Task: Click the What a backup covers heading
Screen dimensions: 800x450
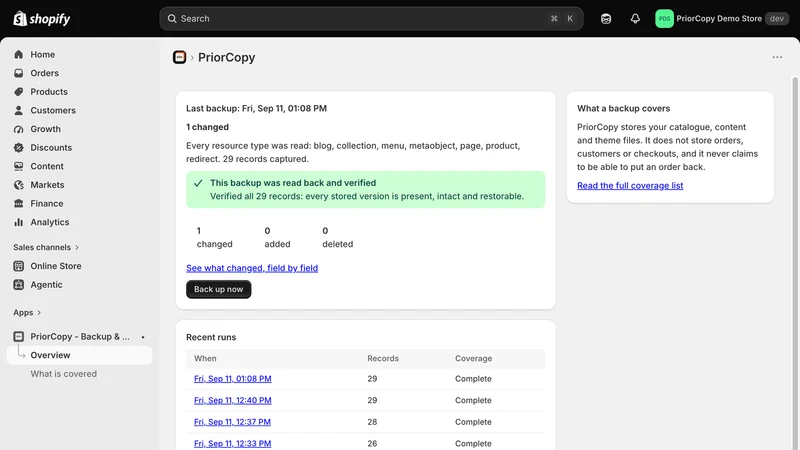Action: pyautogui.click(x=623, y=108)
